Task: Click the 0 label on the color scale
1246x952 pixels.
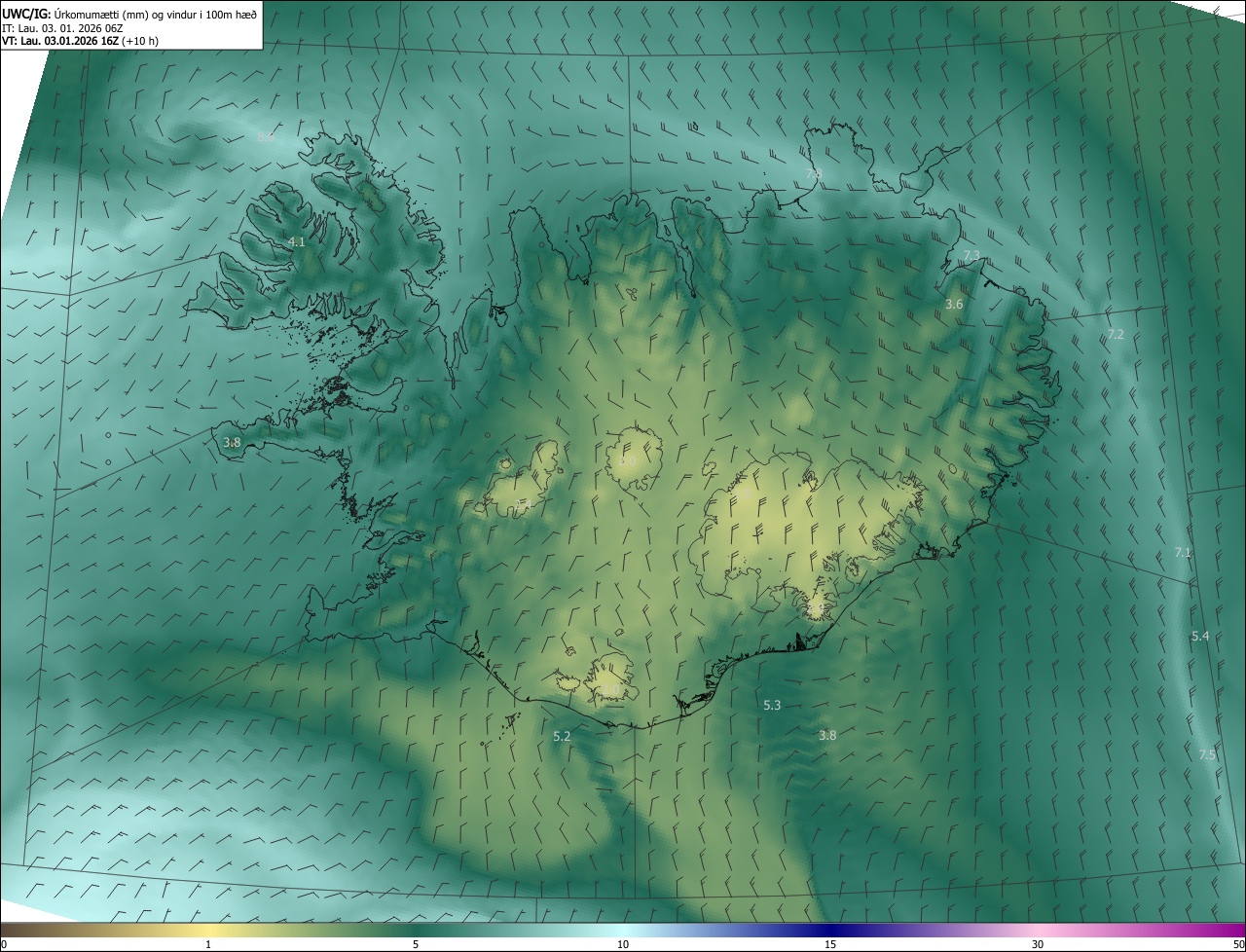Action: click(4, 944)
